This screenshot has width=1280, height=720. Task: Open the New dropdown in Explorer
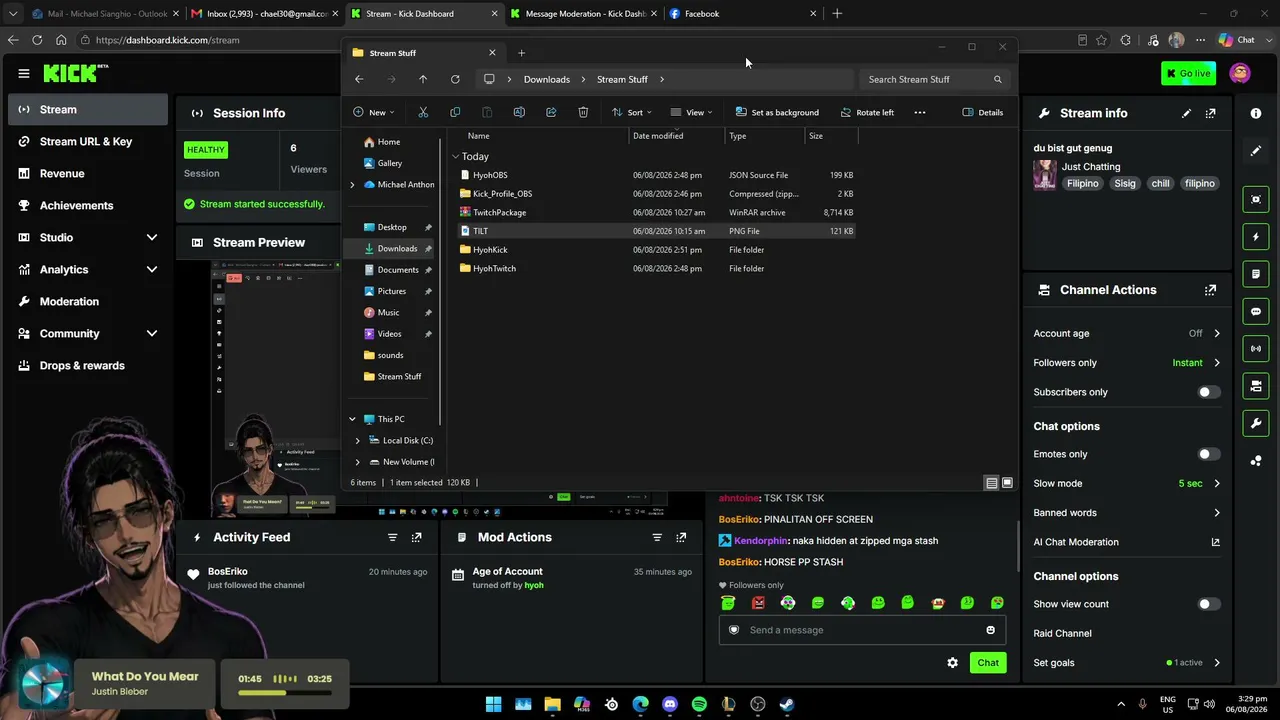tap(374, 112)
